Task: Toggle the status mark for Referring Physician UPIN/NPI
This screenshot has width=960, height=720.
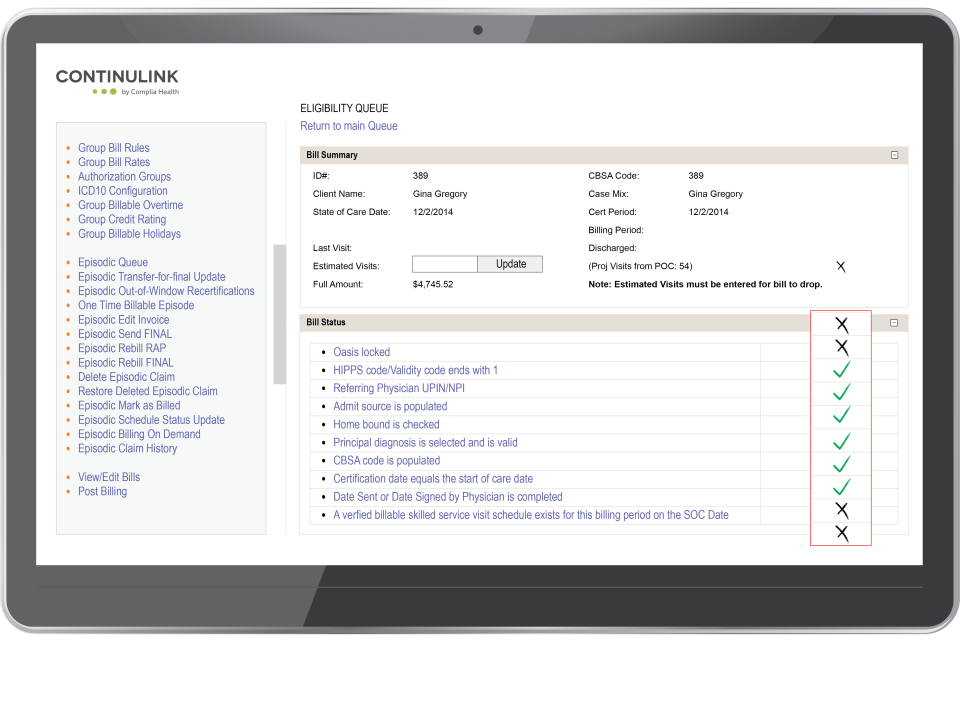Action: pyautogui.click(x=841, y=372)
